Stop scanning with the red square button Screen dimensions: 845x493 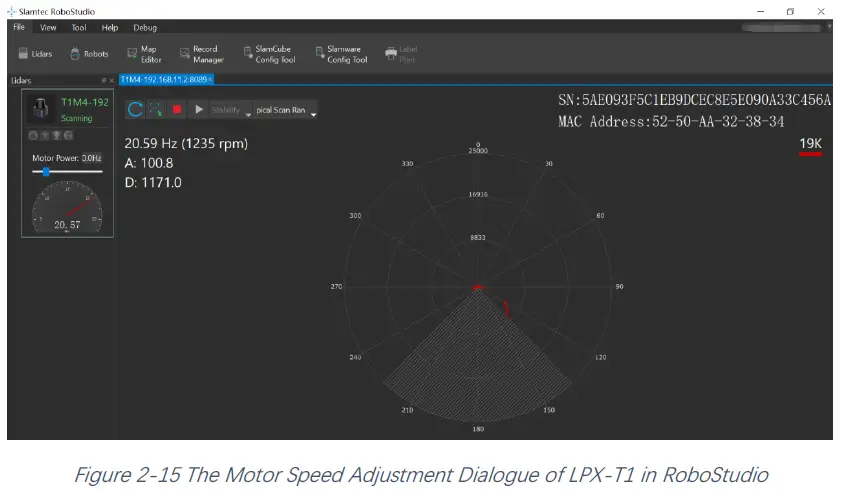click(176, 109)
